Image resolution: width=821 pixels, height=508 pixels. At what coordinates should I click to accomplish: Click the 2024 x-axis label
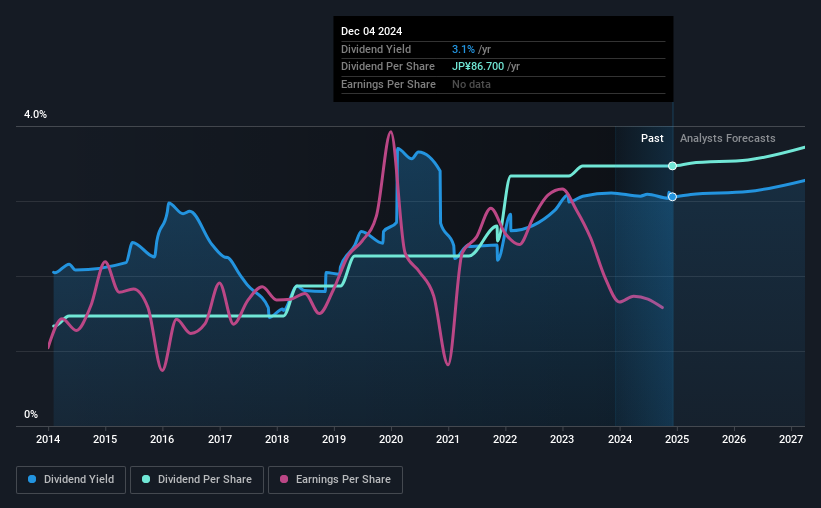pos(620,439)
